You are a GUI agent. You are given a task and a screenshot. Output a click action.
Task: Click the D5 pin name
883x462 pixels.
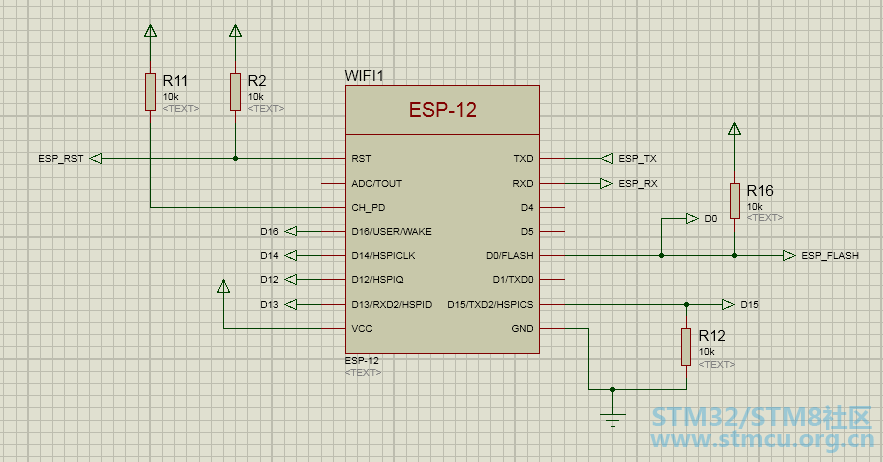tap(527, 232)
